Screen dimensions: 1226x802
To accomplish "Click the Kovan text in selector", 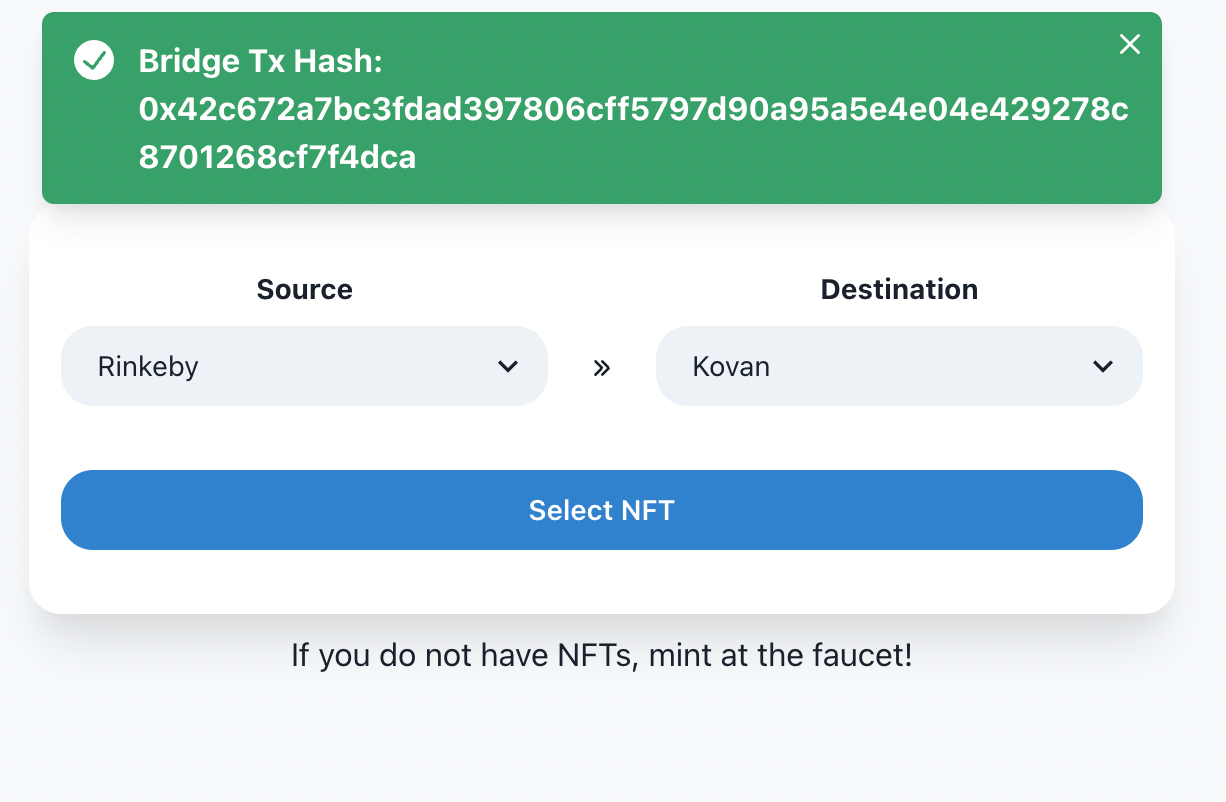I will click(x=731, y=367).
